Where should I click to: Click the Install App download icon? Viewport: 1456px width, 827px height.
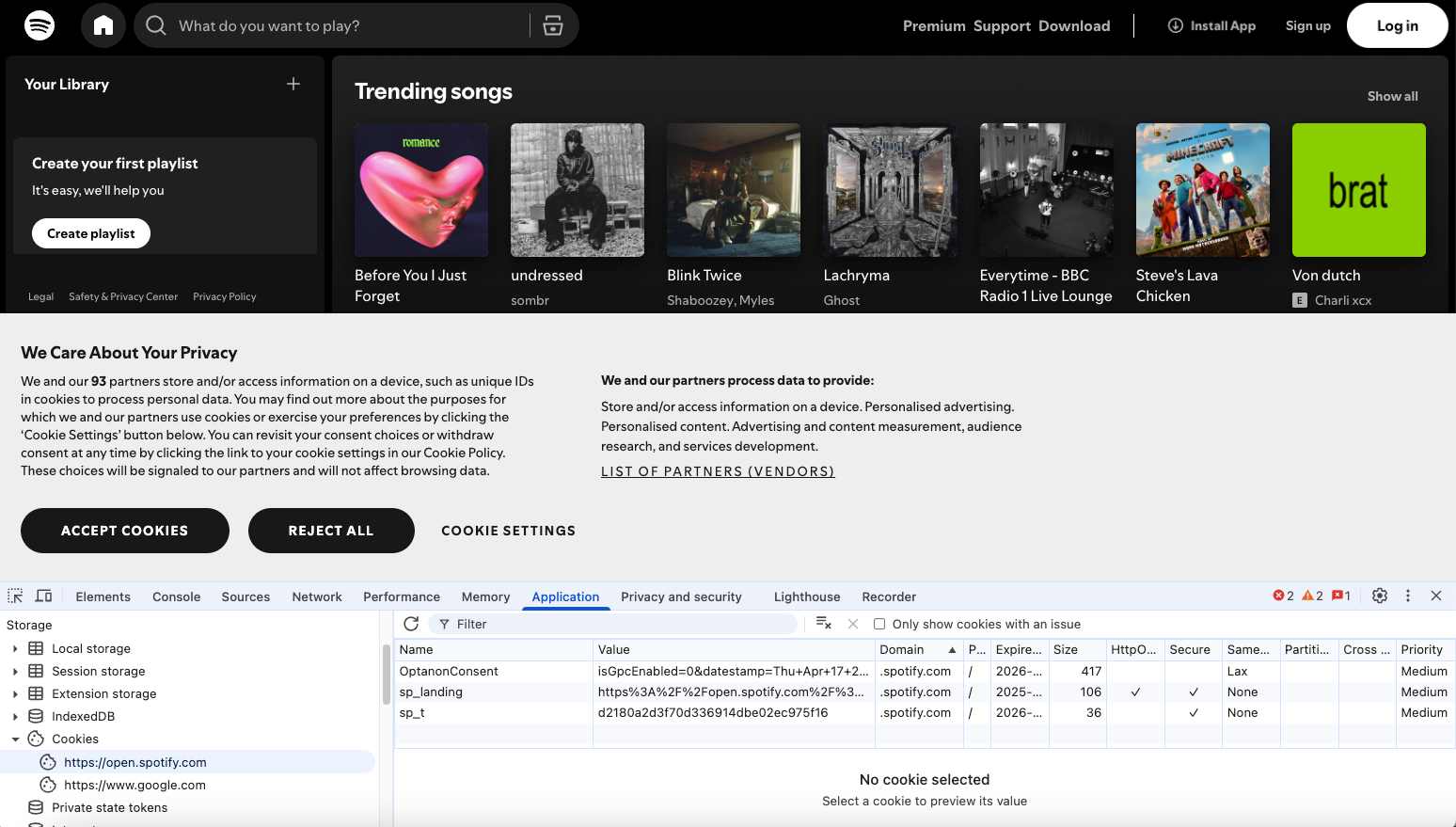[1176, 25]
